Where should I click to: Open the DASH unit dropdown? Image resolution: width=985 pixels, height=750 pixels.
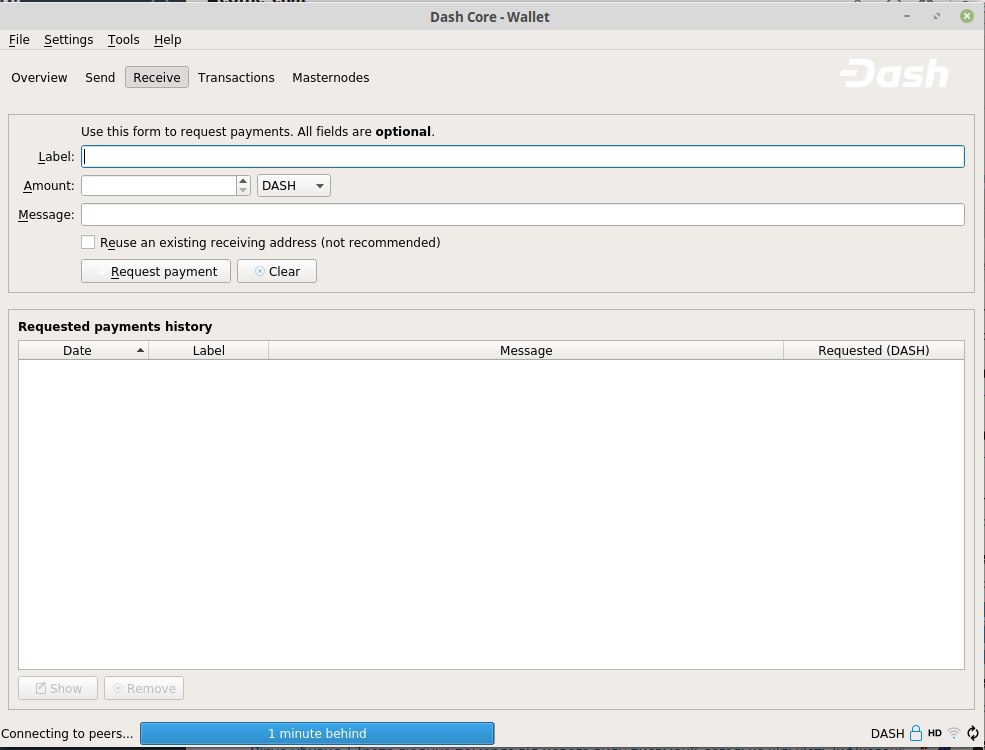click(293, 185)
